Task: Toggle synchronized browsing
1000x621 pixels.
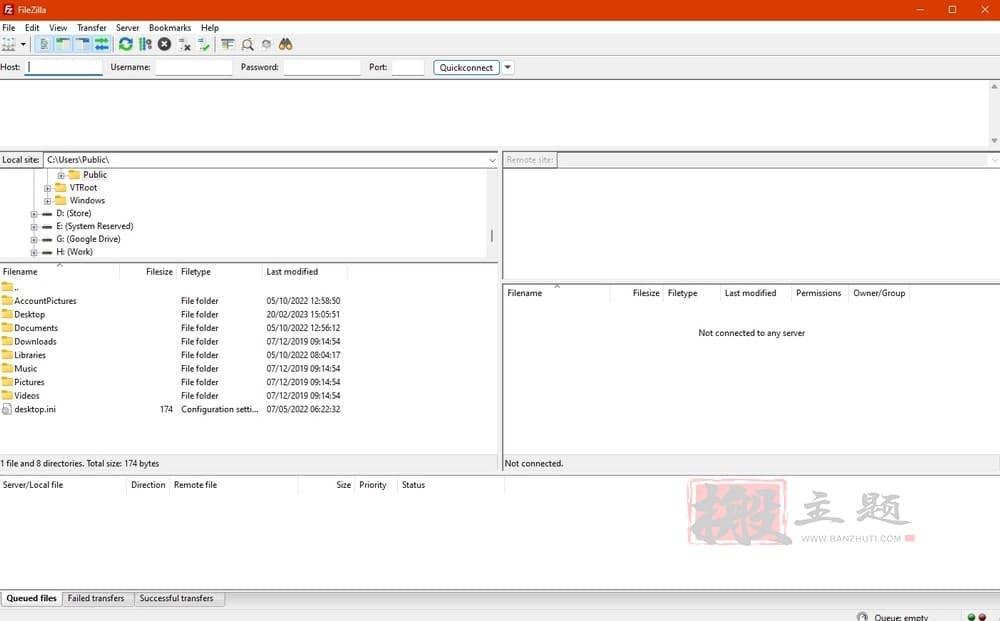Action: pyautogui.click(x=267, y=44)
